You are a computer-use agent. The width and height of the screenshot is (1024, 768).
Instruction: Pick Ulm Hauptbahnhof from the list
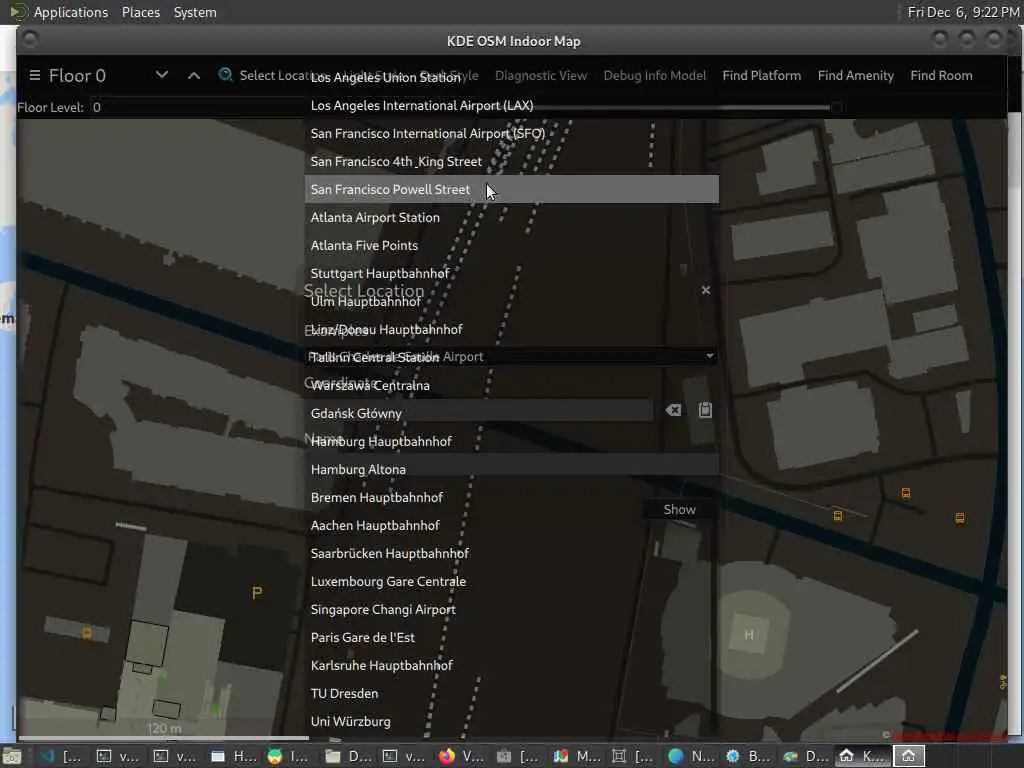(511, 302)
